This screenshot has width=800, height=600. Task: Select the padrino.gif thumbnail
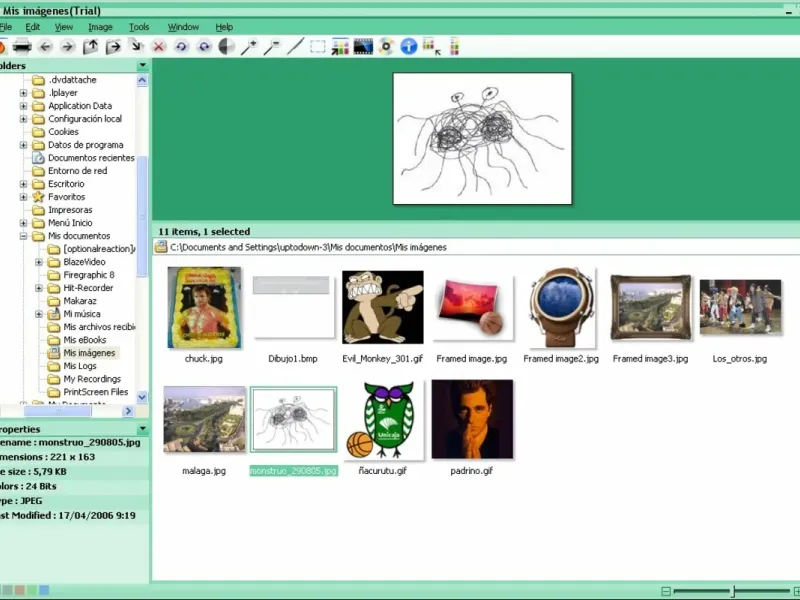click(472, 419)
